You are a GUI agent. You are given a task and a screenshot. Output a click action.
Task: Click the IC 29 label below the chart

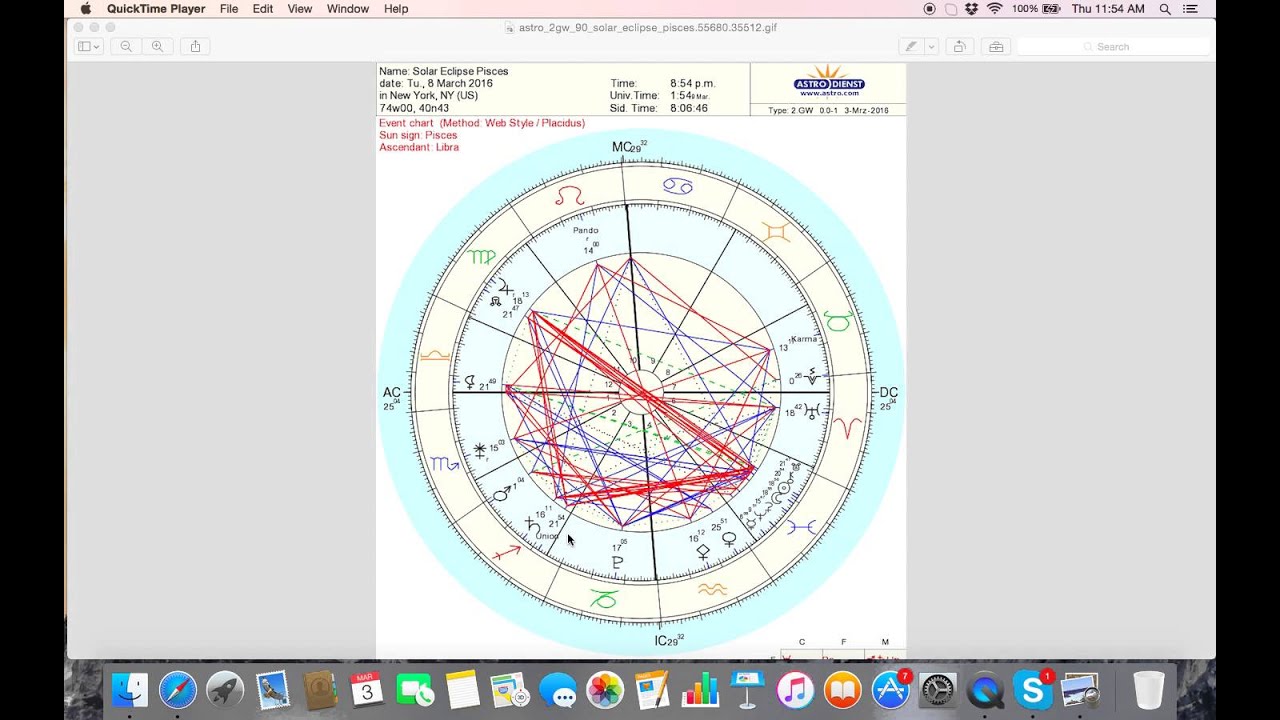click(x=669, y=640)
